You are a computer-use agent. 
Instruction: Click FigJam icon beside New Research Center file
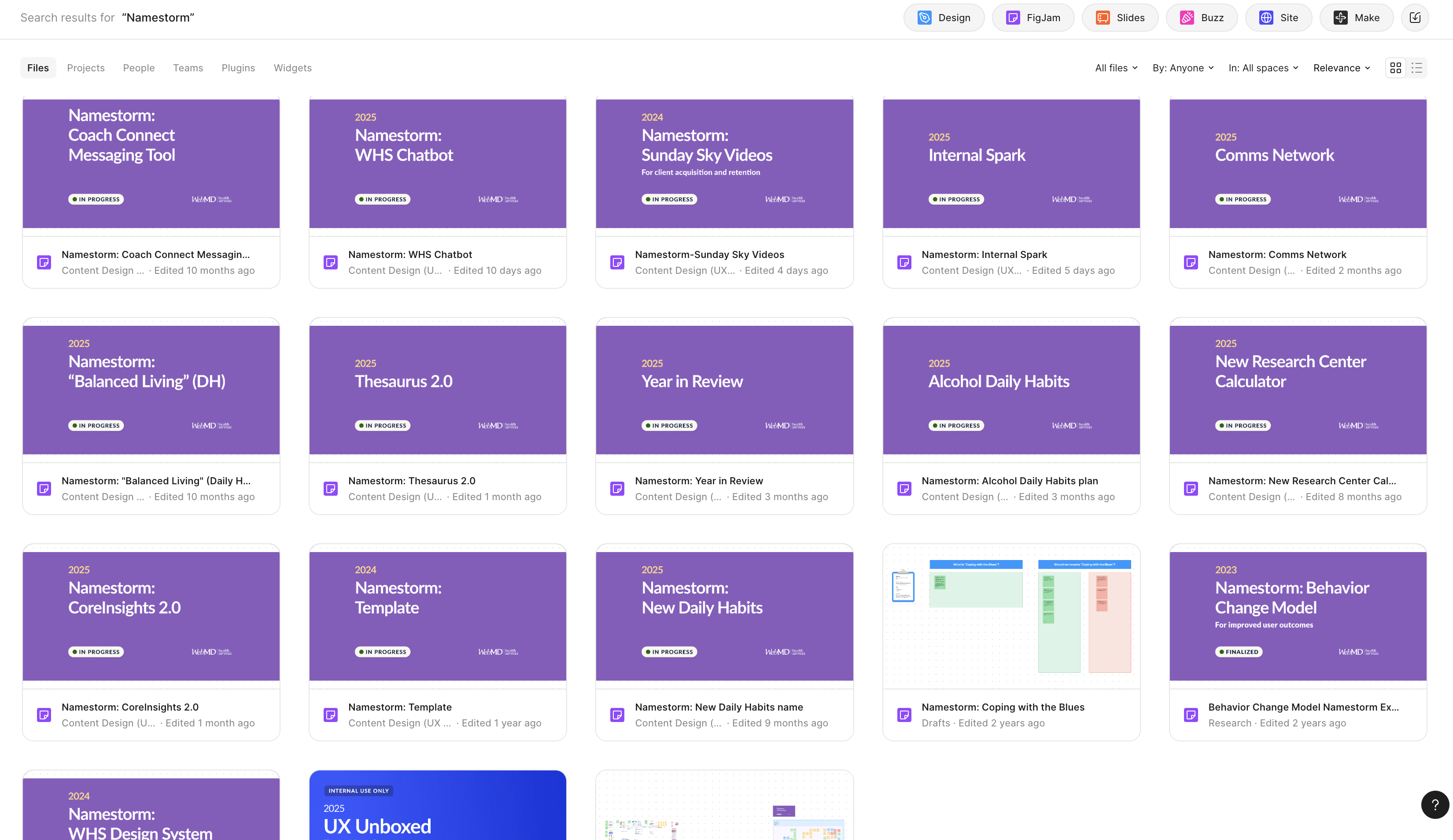pyautogui.click(x=1191, y=489)
